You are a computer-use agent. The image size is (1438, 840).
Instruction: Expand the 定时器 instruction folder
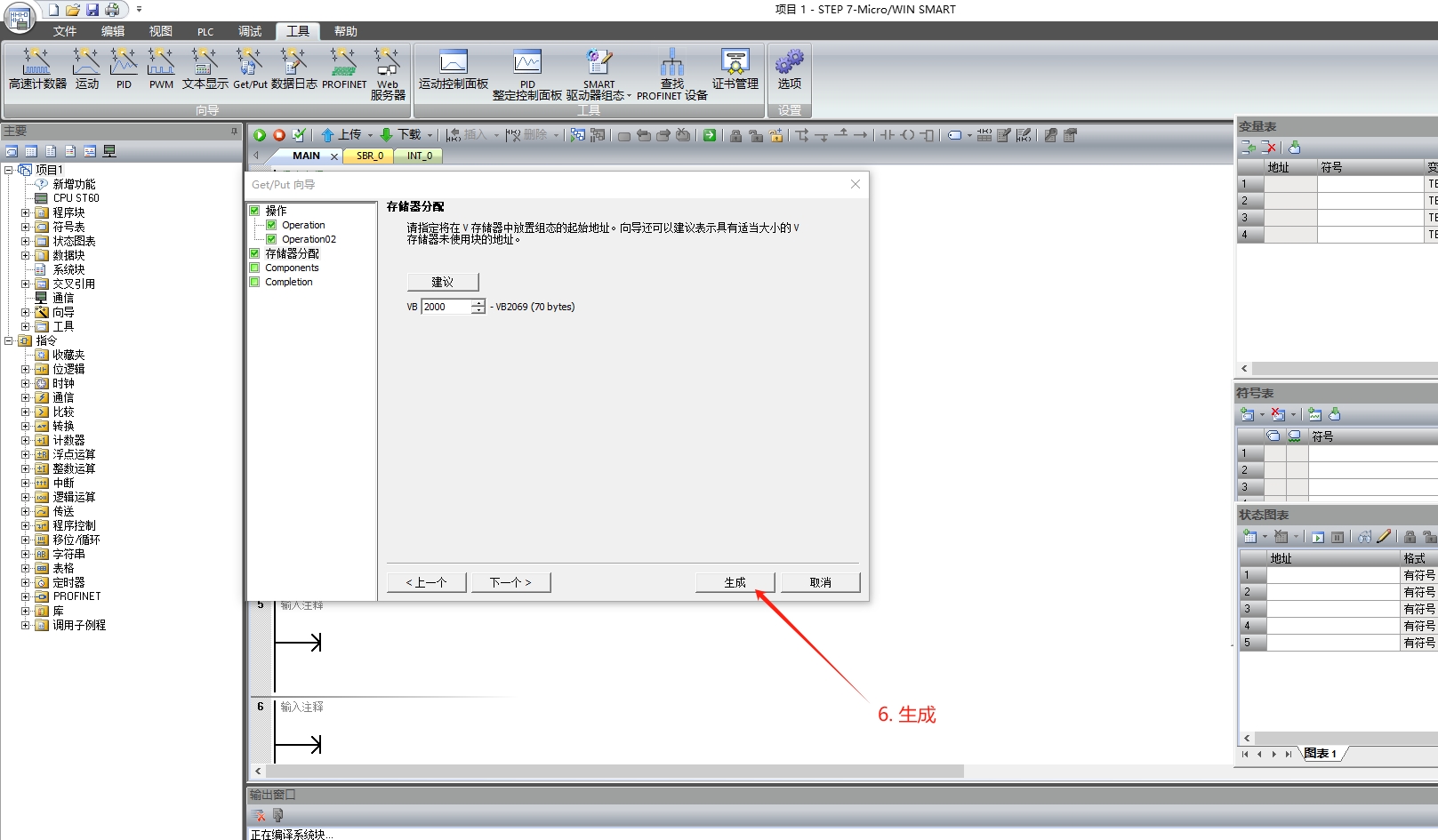coord(26,582)
